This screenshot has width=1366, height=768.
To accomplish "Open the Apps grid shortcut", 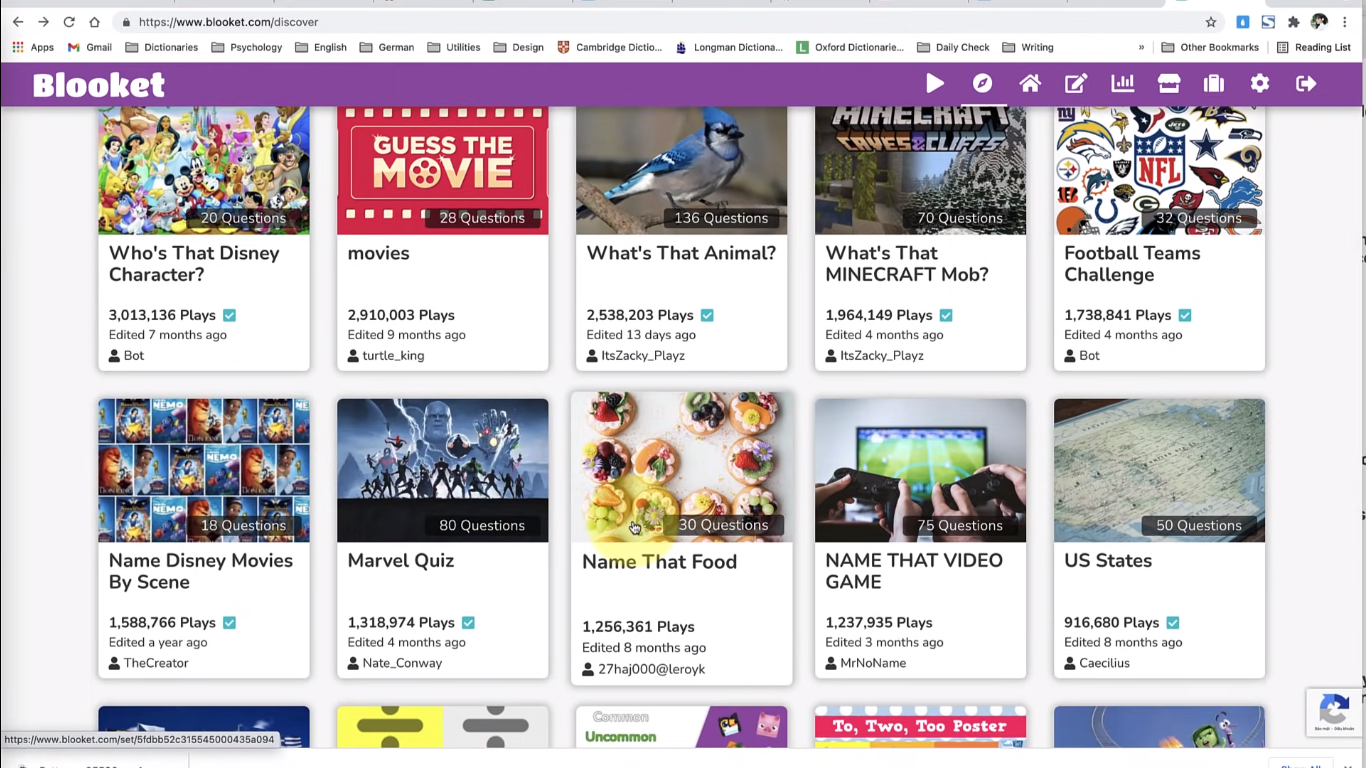I will (33, 47).
